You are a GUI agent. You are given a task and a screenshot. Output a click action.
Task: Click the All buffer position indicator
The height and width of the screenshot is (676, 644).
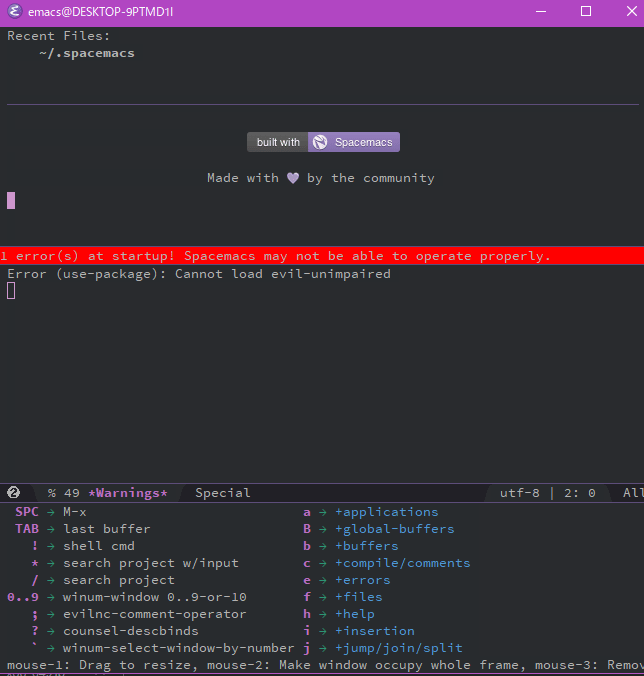click(633, 493)
